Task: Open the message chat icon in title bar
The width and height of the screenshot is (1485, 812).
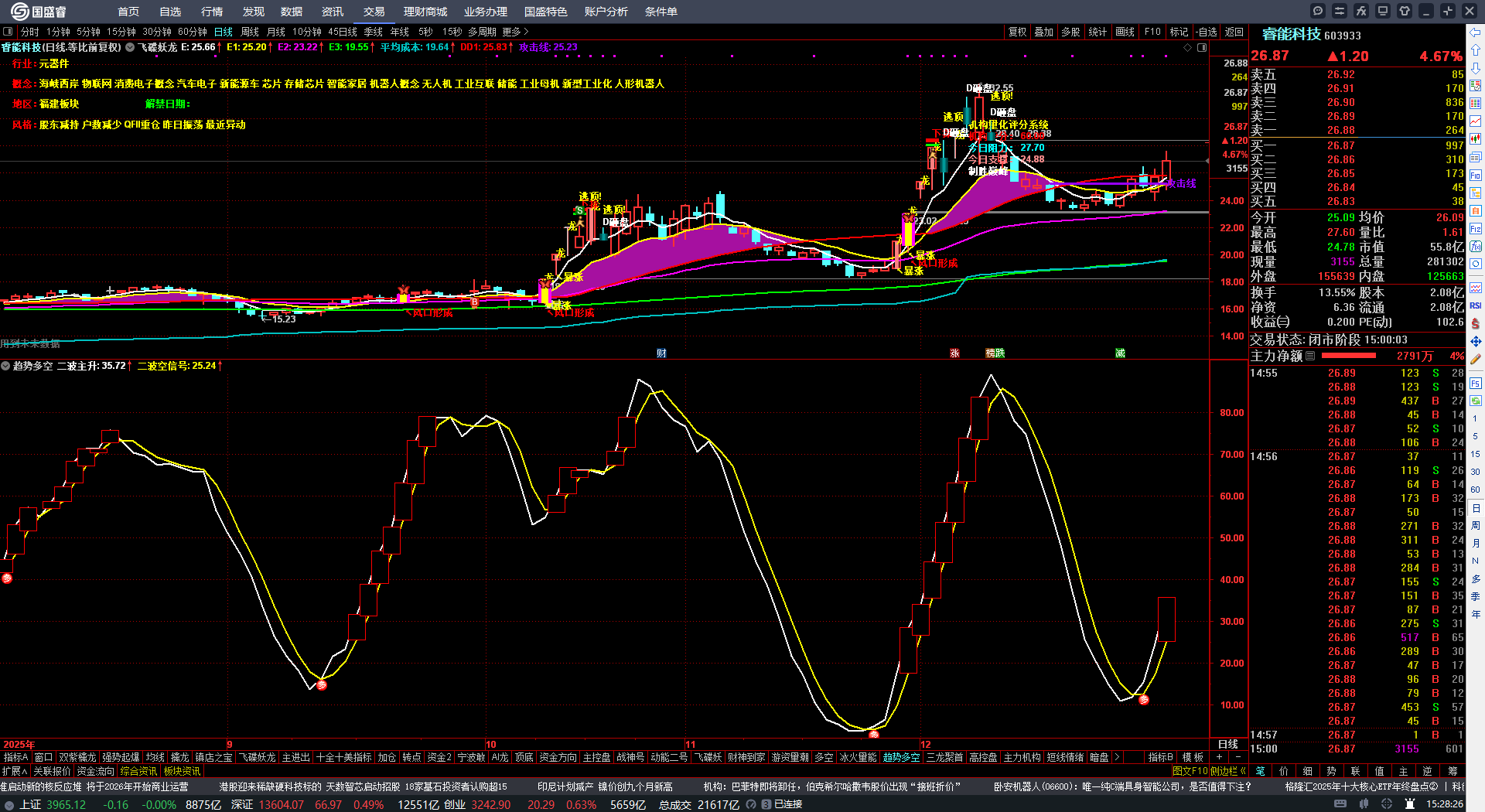Action: click(x=1318, y=11)
